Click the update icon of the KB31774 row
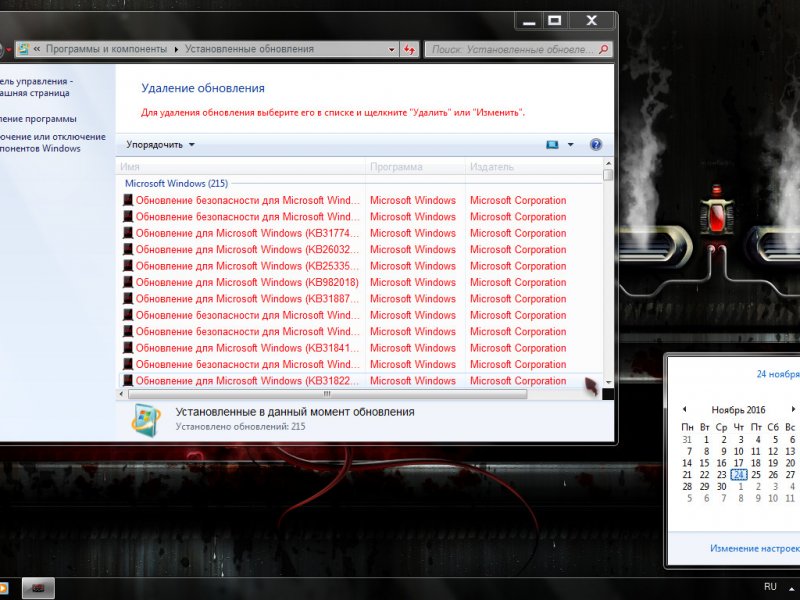 128,233
